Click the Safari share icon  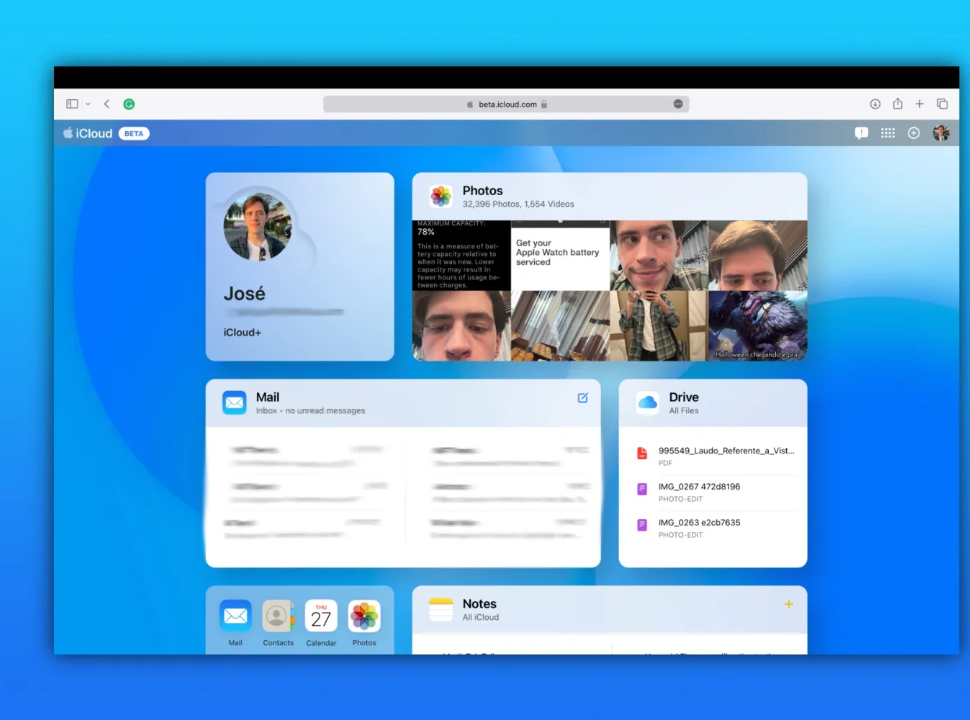click(897, 103)
